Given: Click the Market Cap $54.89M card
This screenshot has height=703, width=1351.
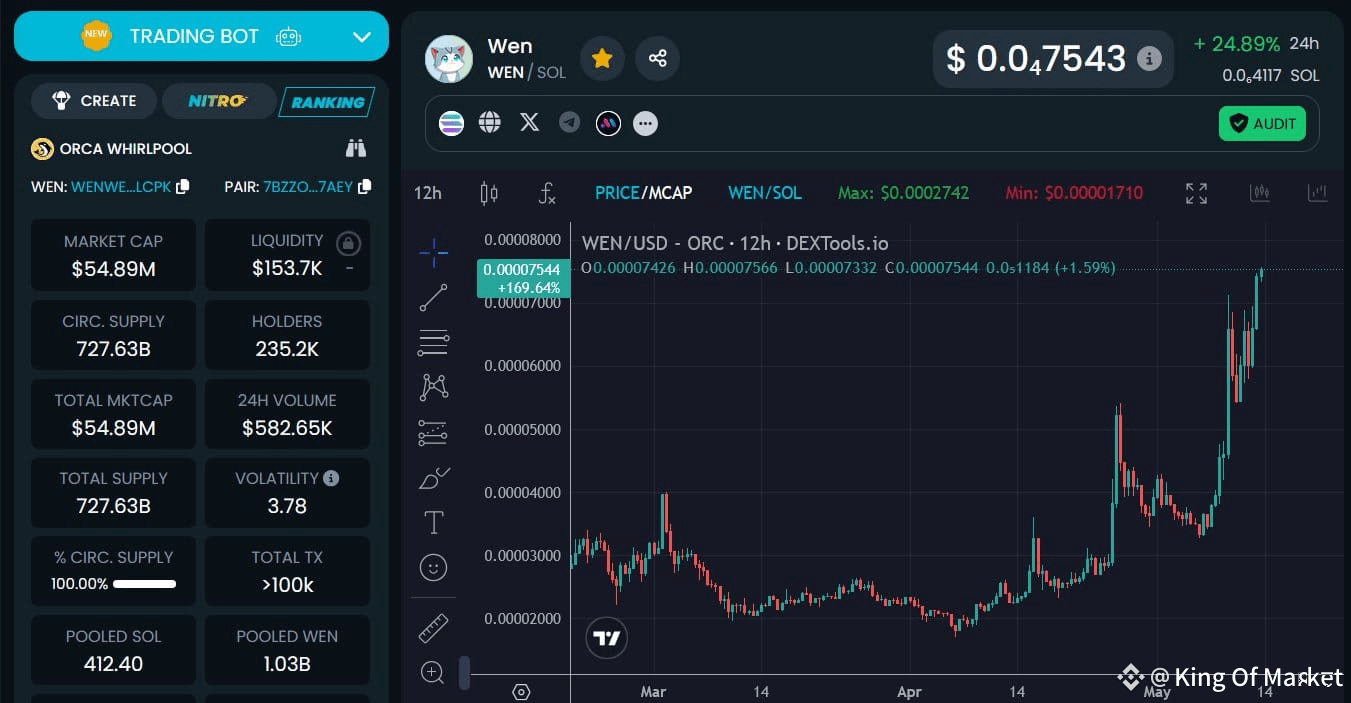Looking at the screenshot, I should click(x=113, y=255).
